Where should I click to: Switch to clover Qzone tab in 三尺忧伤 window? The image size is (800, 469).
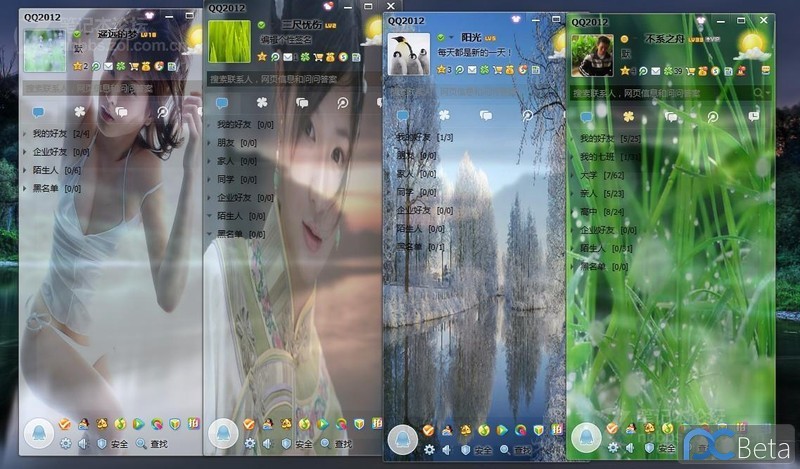(262, 103)
